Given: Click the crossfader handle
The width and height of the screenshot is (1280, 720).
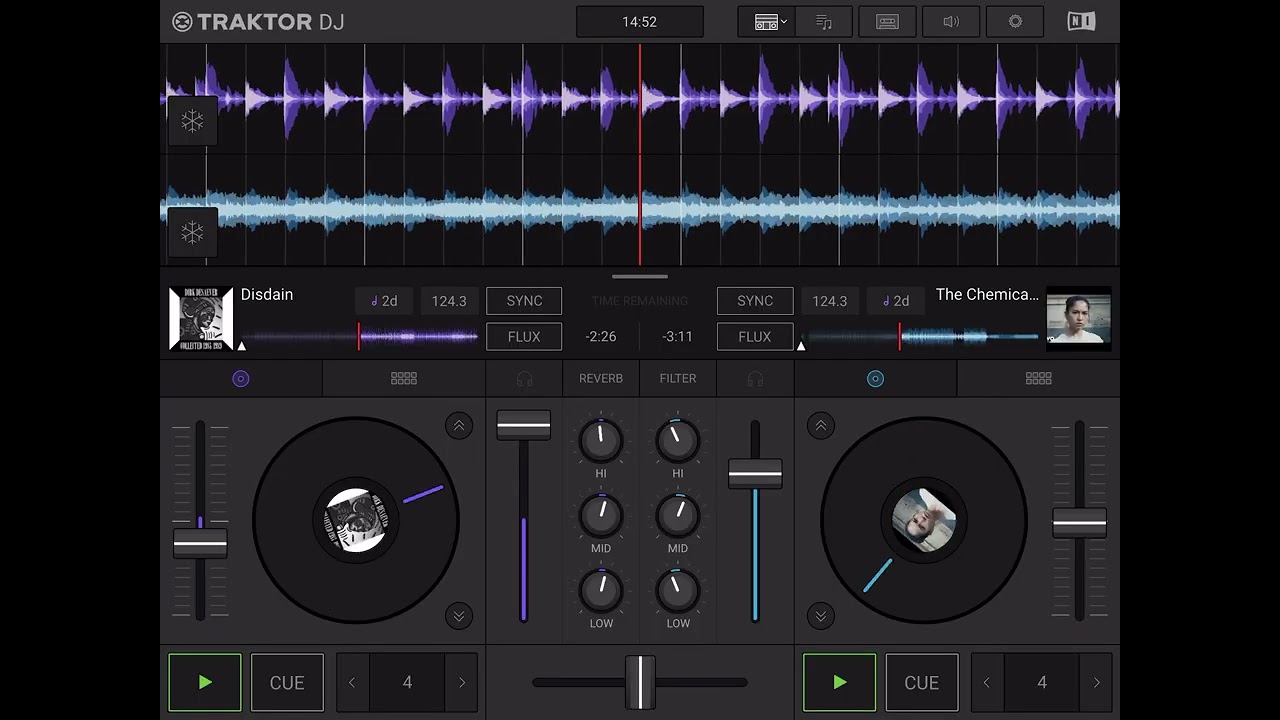Looking at the screenshot, I should [640, 682].
